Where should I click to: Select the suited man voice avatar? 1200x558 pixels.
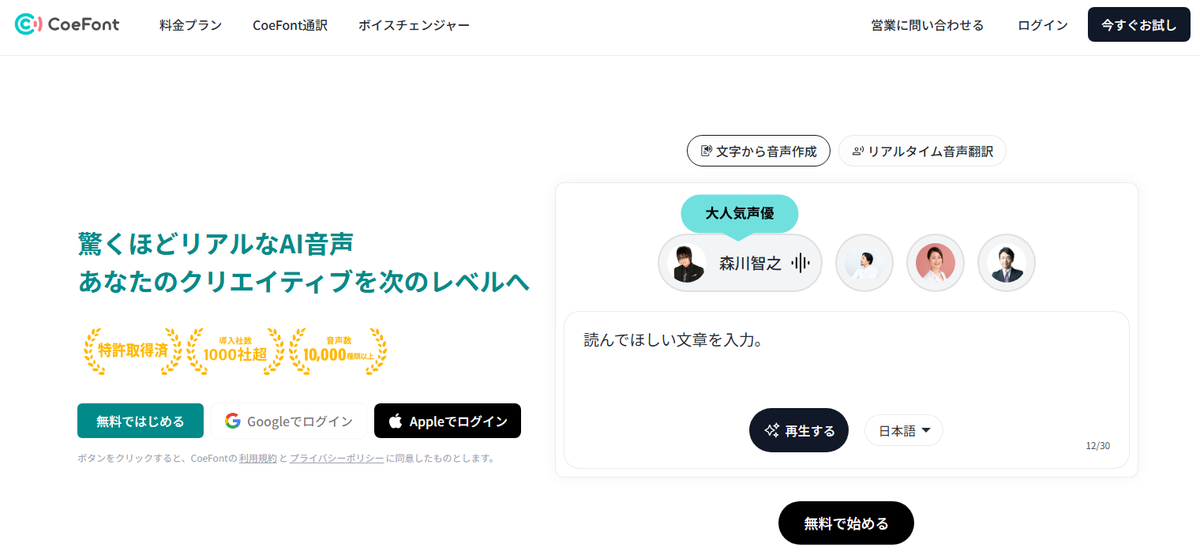(1006, 263)
